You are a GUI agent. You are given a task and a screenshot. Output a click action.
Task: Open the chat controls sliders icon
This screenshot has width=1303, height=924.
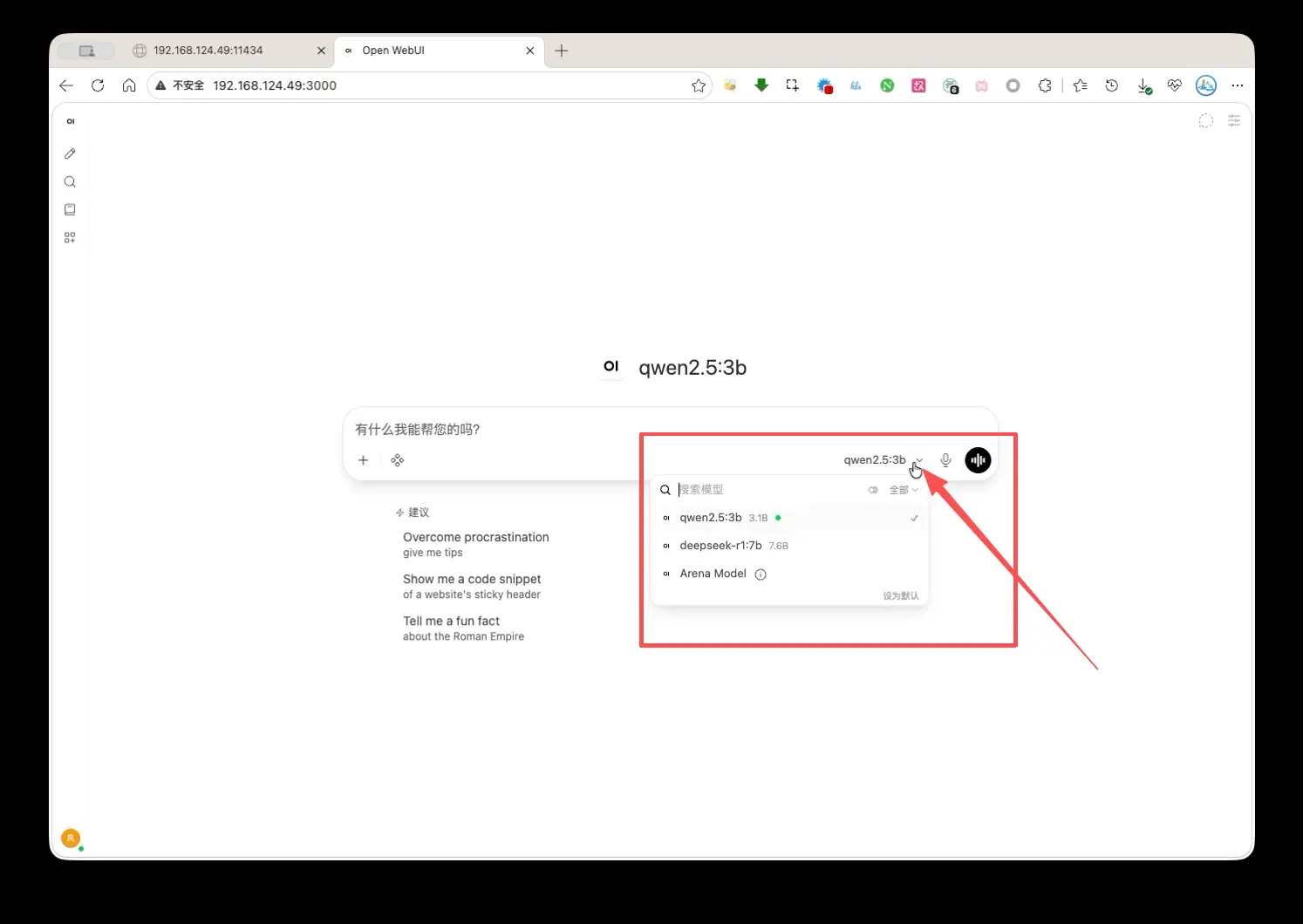[1234, 121]
